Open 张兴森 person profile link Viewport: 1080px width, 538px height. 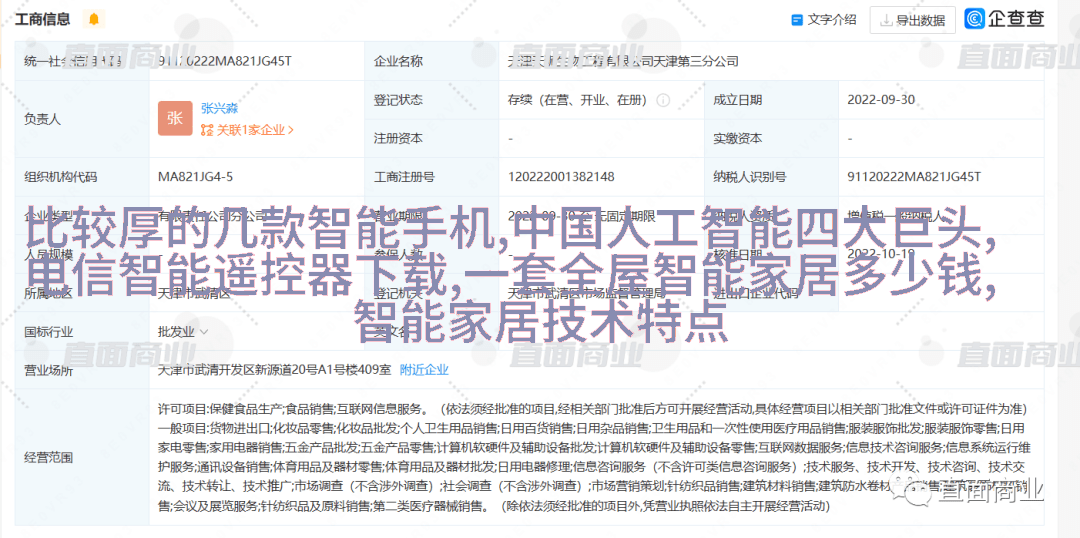(x=219, y=108)
